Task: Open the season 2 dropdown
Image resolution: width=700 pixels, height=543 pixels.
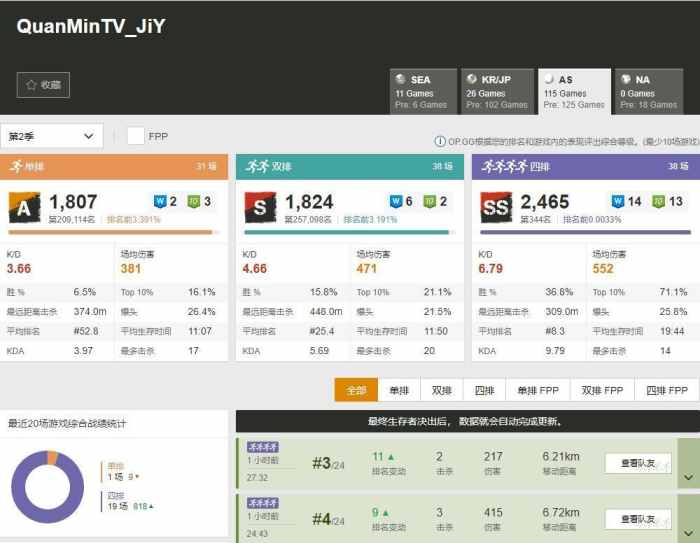Action: [52, 136]
